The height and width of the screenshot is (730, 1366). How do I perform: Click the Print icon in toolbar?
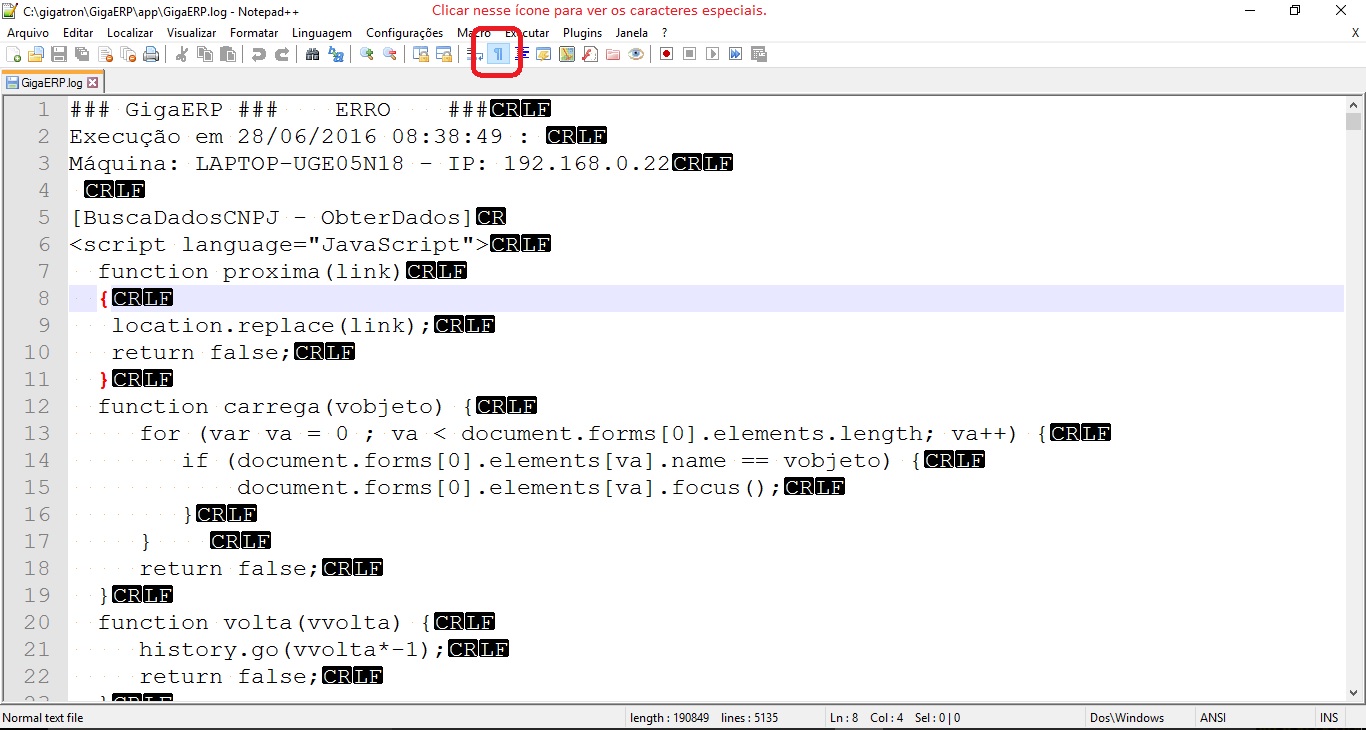pyautogui.click(x=151, y=54)
